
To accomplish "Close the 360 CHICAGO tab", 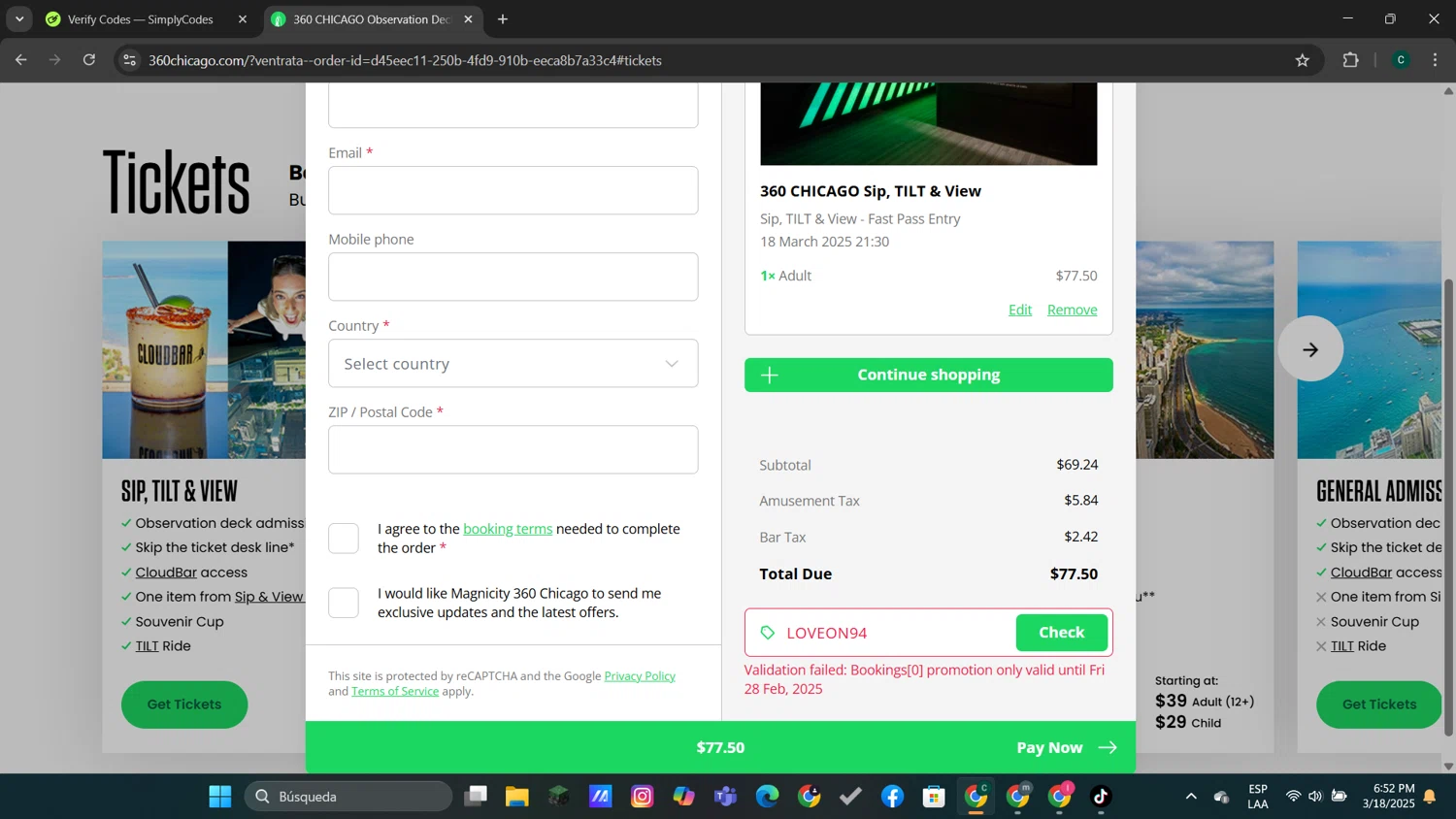I will coord(468,19).
